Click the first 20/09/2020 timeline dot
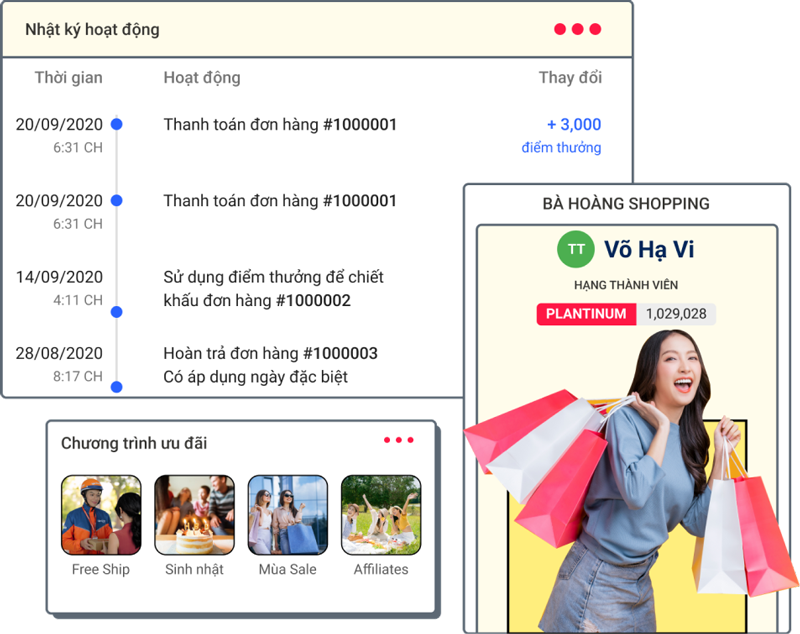The width and height of the screenshot is (800, 634). pyautogui.click(x=117, y=125)
